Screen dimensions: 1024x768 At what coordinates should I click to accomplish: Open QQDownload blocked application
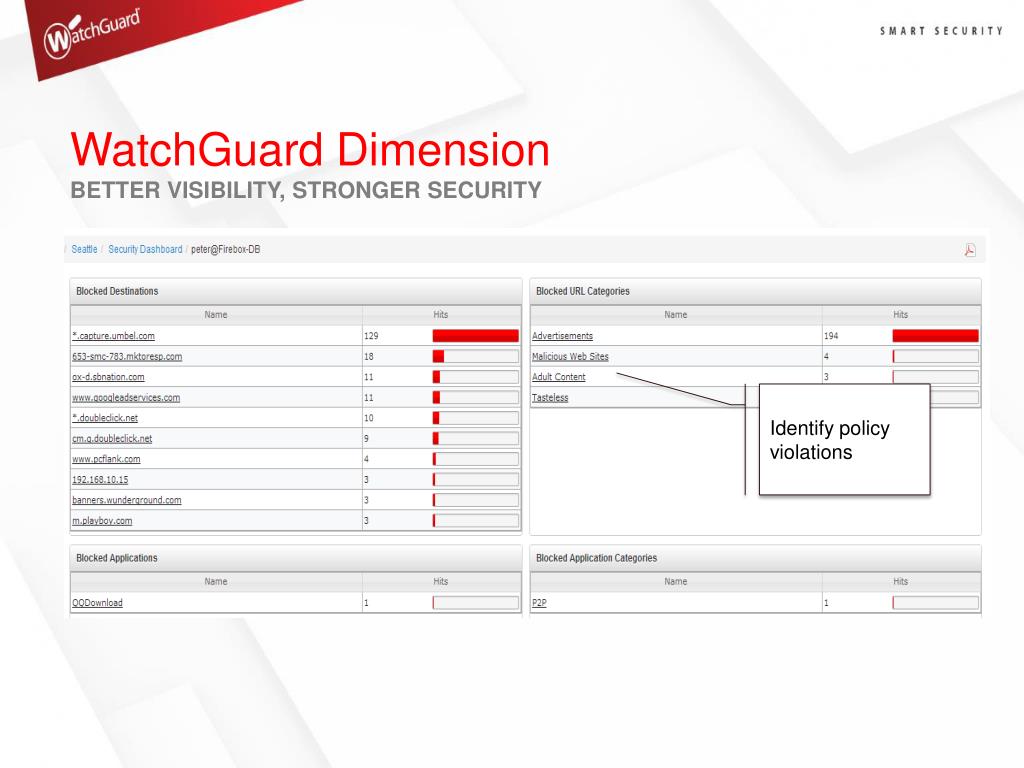pos(97,603)
